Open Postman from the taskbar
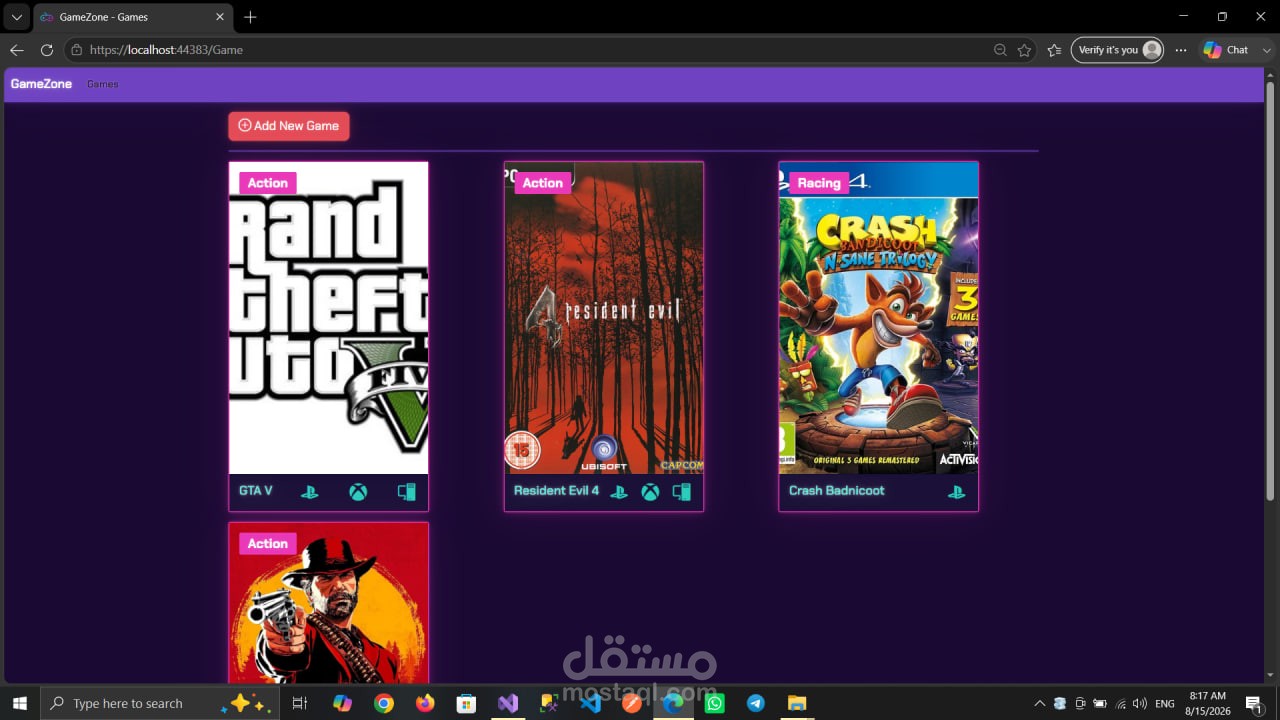 (x=632, y=703)
